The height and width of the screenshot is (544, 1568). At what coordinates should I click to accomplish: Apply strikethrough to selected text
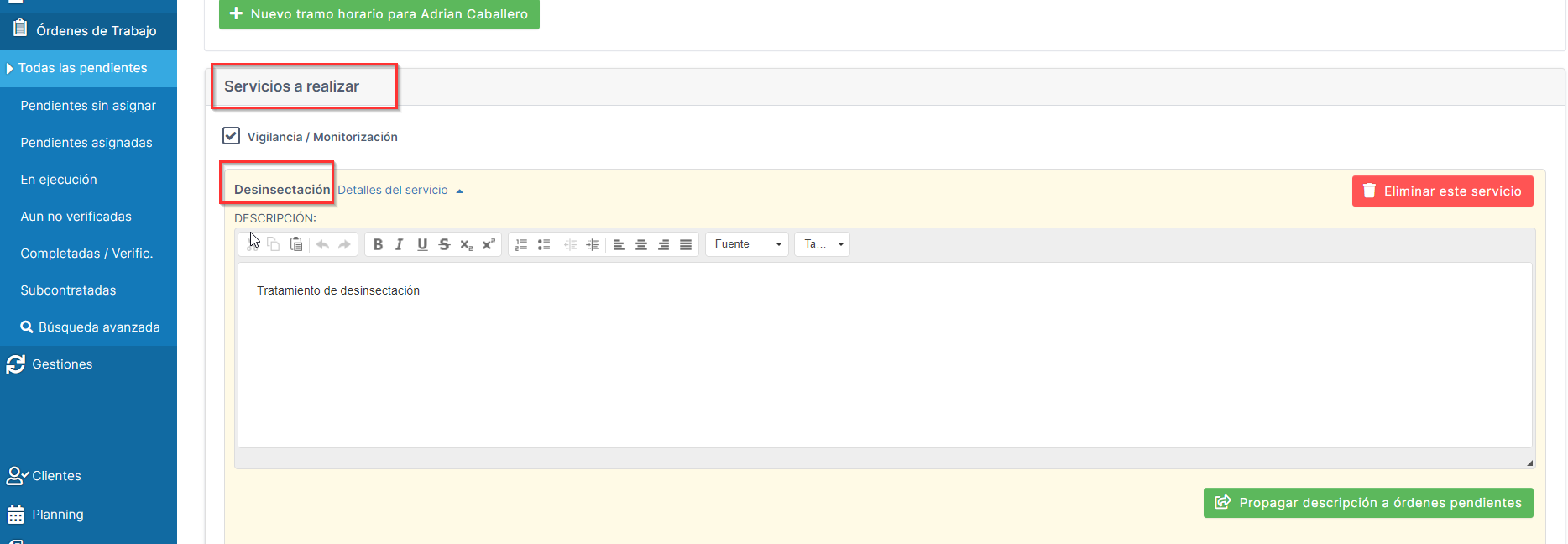444,244
